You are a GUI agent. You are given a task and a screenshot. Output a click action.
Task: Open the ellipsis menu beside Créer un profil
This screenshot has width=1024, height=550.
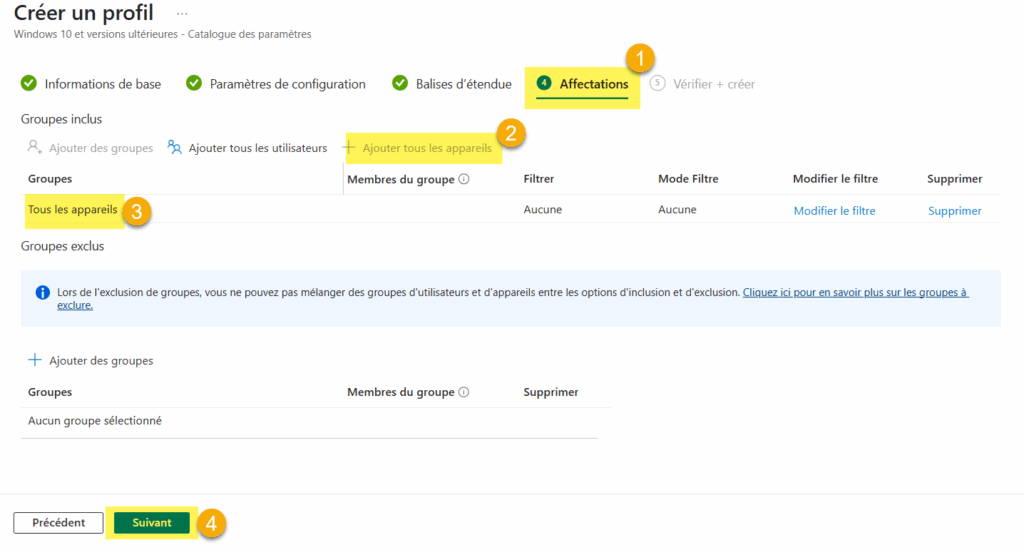[x=182, y=14]
